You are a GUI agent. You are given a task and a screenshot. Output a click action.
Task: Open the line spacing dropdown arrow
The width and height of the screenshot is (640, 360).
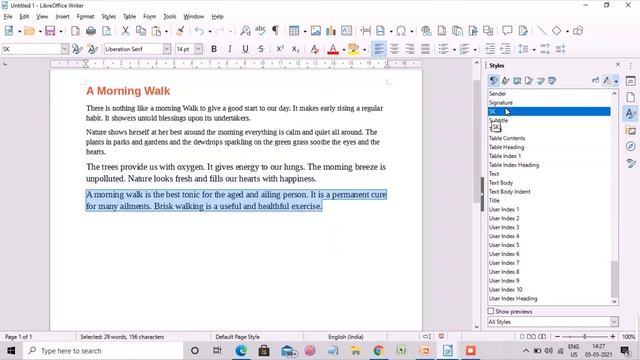coord(534,50)
